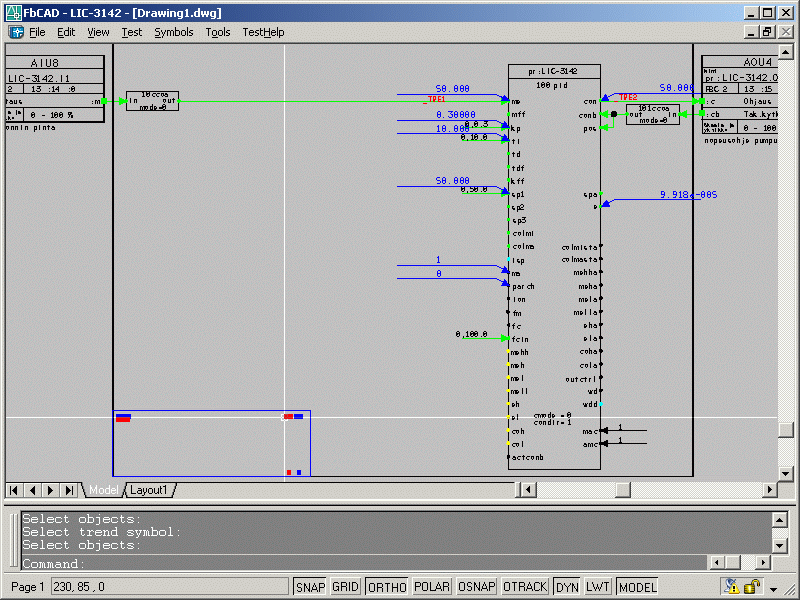This screenshot has height=600, width=800.
Task: Jump to first layout tab arrow
Action: 14,490
